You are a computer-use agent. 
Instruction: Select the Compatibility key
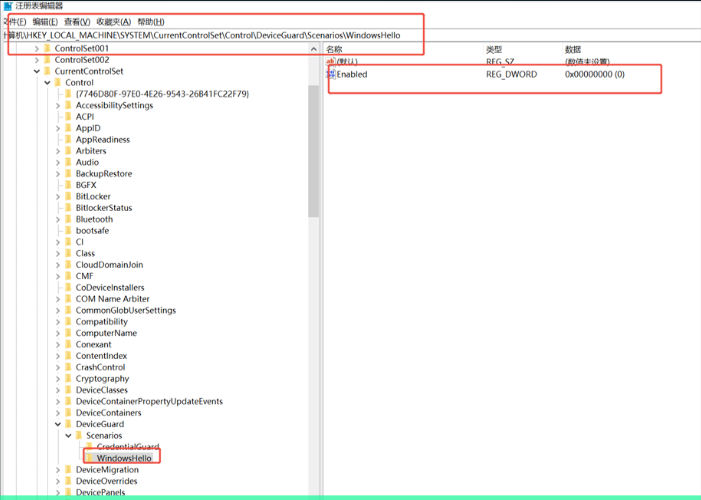101,322
